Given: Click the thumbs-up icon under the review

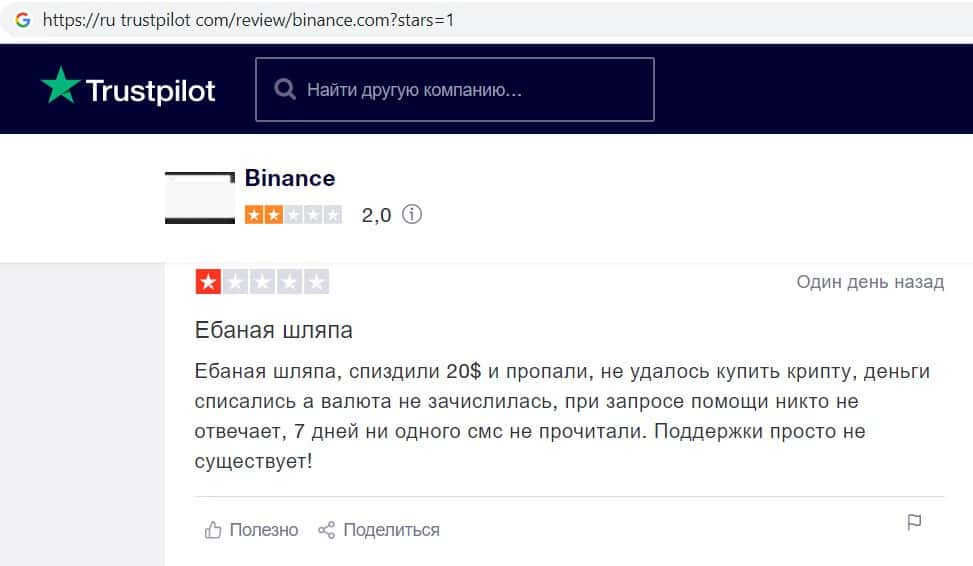Looking at the screenshot, I should 212,529.
